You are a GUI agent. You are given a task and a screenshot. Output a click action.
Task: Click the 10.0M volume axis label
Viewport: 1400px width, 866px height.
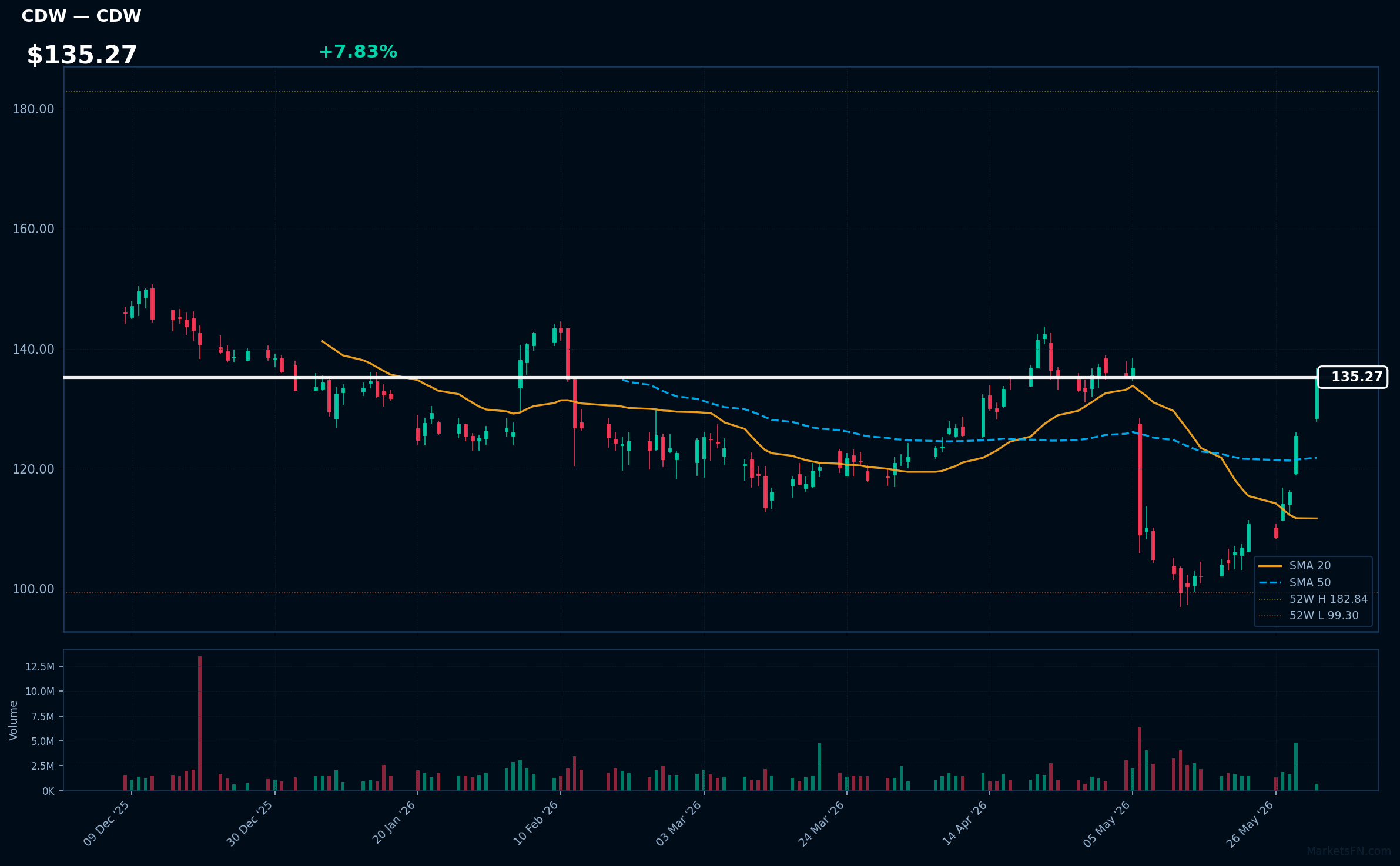[x=40, y=692]
